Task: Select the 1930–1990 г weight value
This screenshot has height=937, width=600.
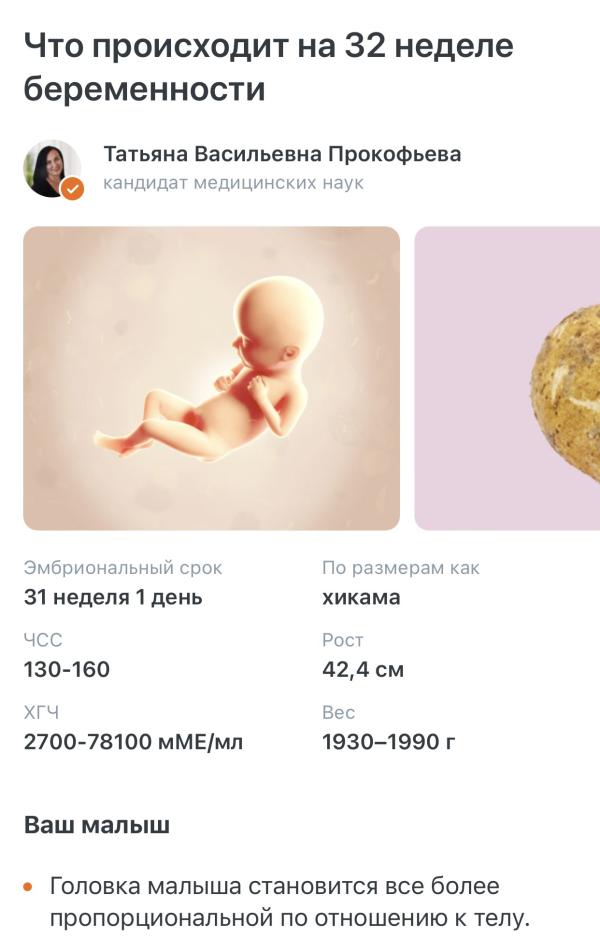Action: coord(388,742)
